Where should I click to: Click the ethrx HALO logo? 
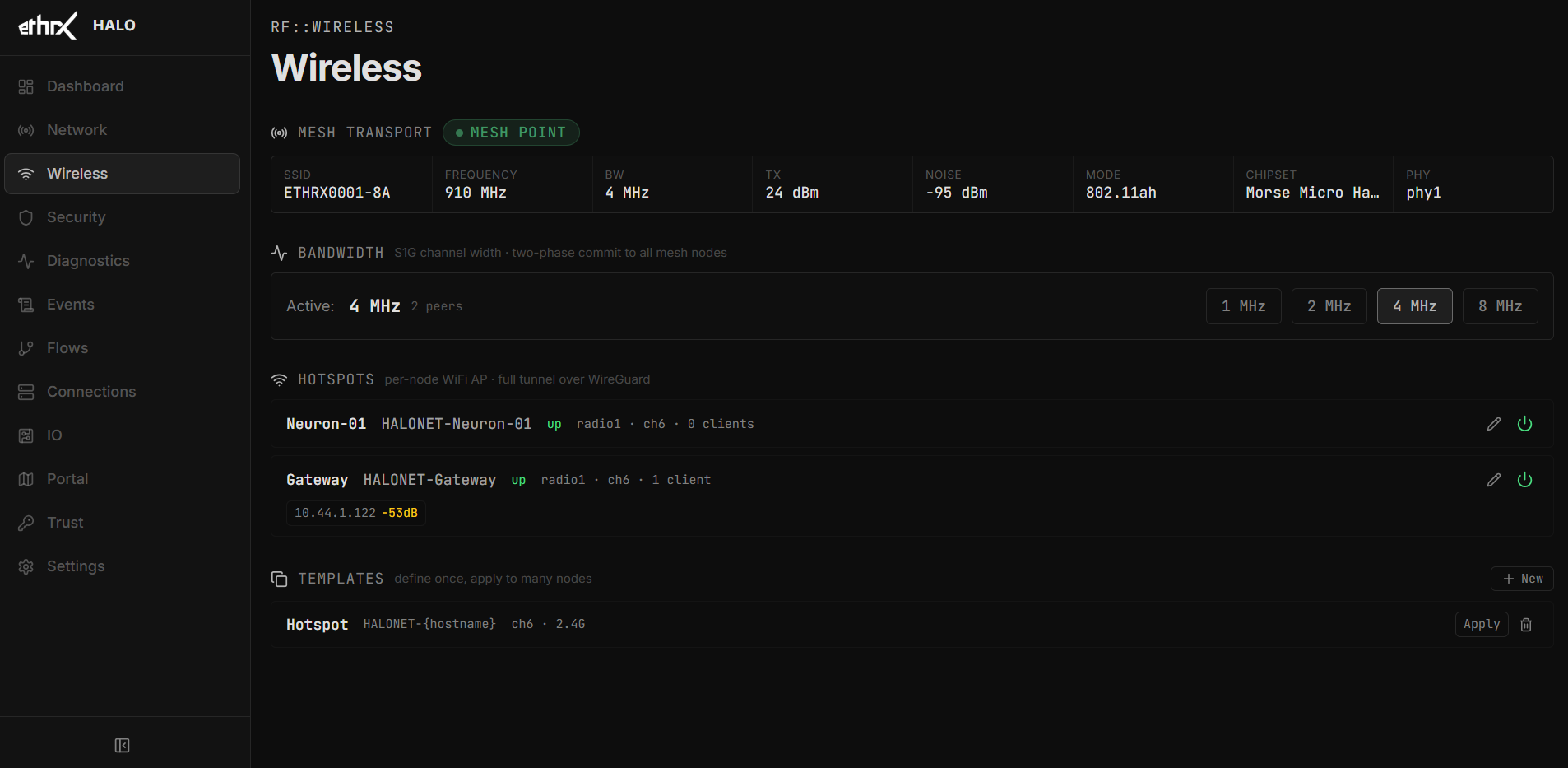(77, 26)
